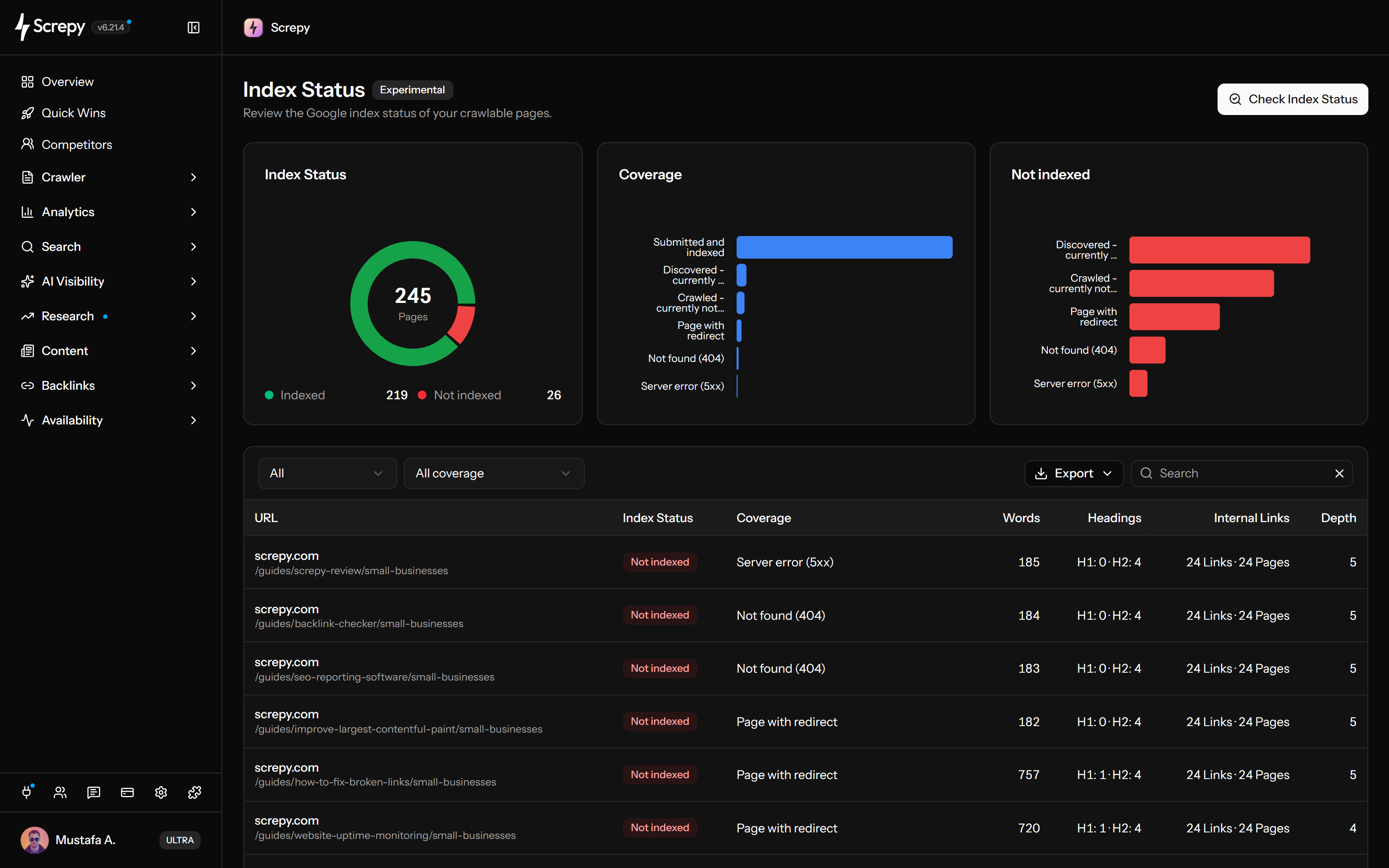Click the pink Screpy project icon
This screenshot has width=1389, height=868.
pos(253,27)
